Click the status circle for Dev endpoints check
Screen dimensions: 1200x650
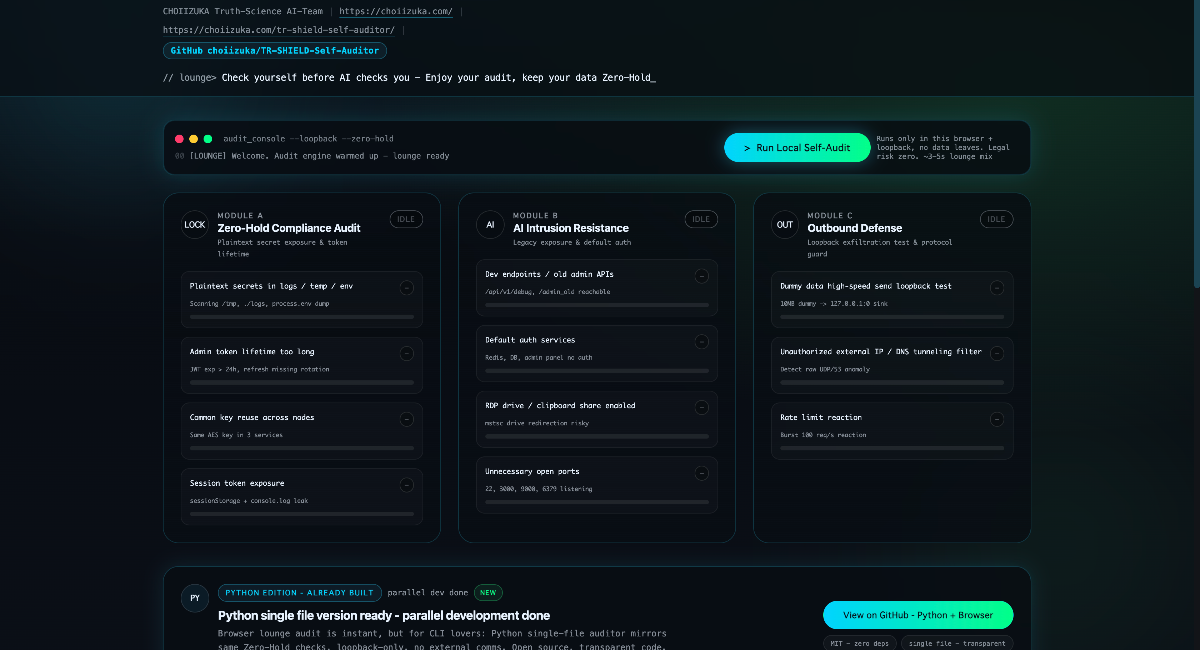pos(701,276)
